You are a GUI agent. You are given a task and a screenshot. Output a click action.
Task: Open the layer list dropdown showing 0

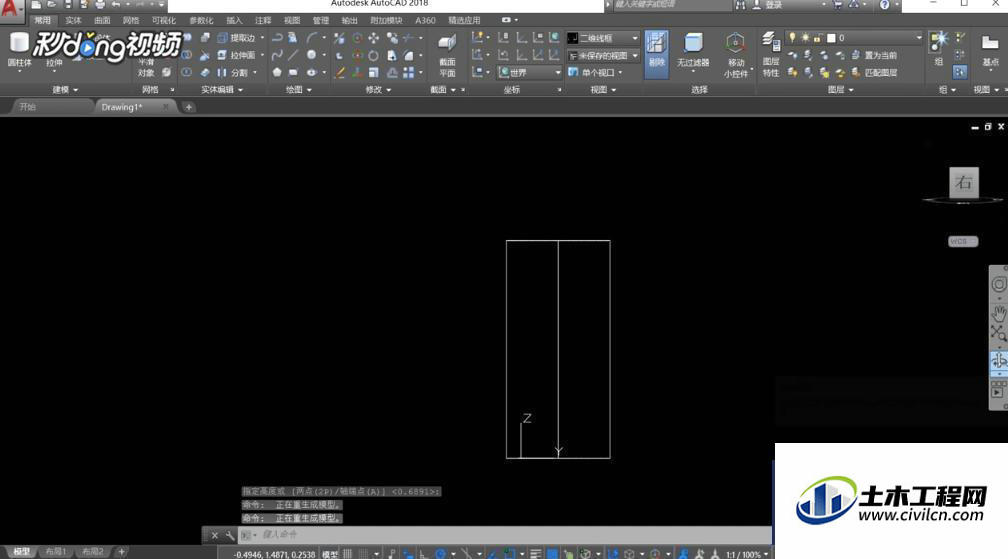pos(854,38)
